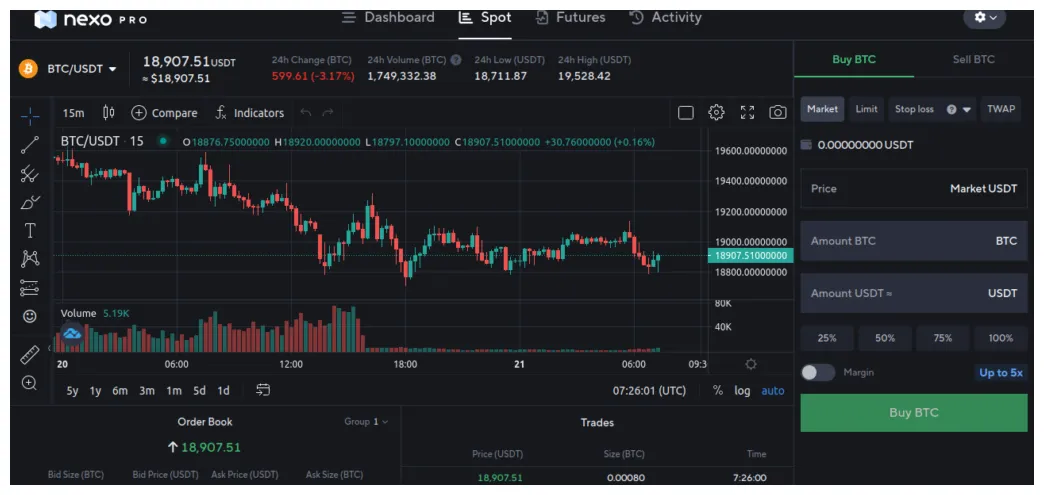The height and width of the screenshot is (495, 1044).
Task: Click the Amount USDT input field
Action: click(x=914, y=293)
